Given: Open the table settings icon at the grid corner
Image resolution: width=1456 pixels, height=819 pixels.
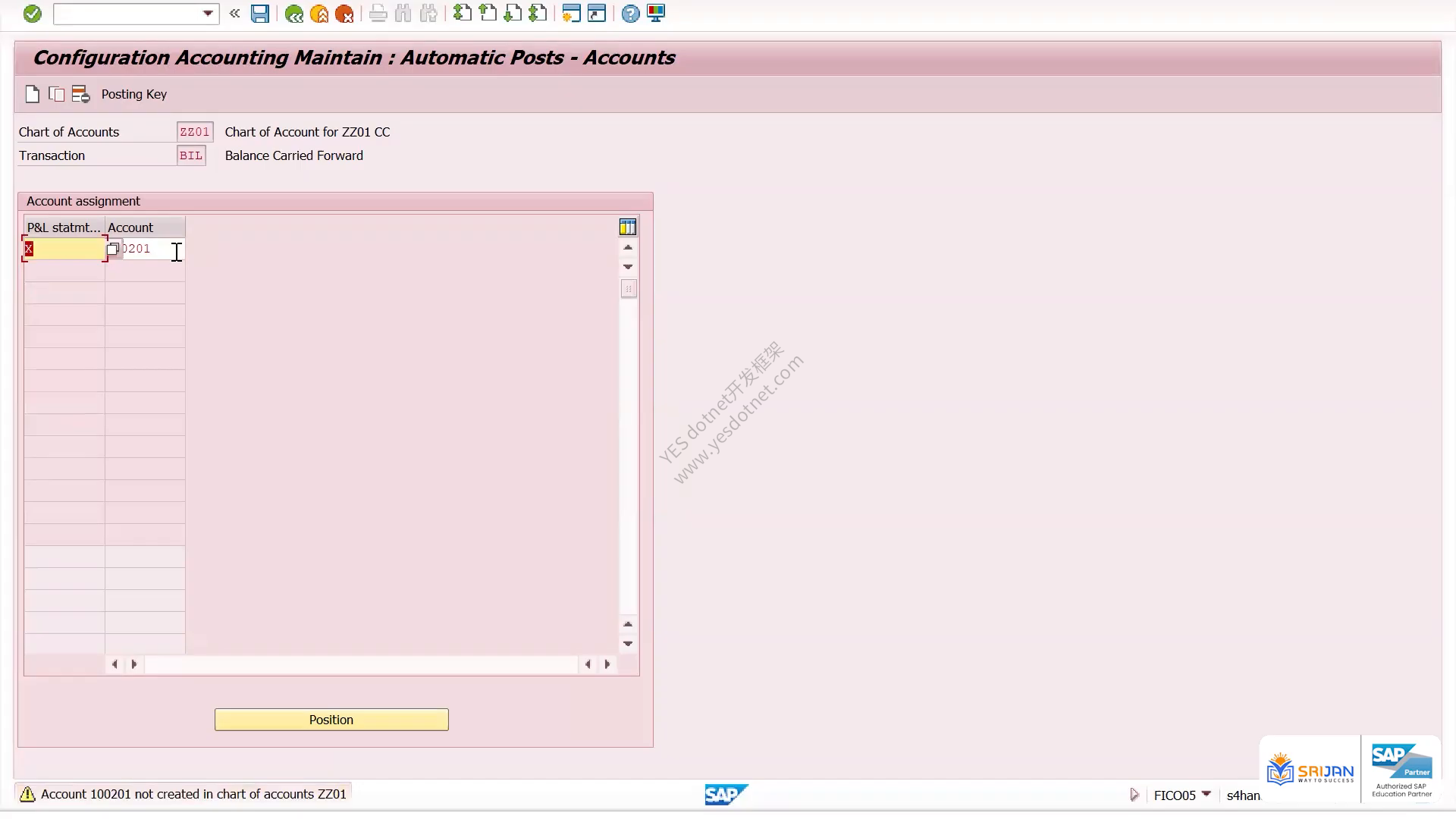Looking at the screenshot, I should pos(628,227).
